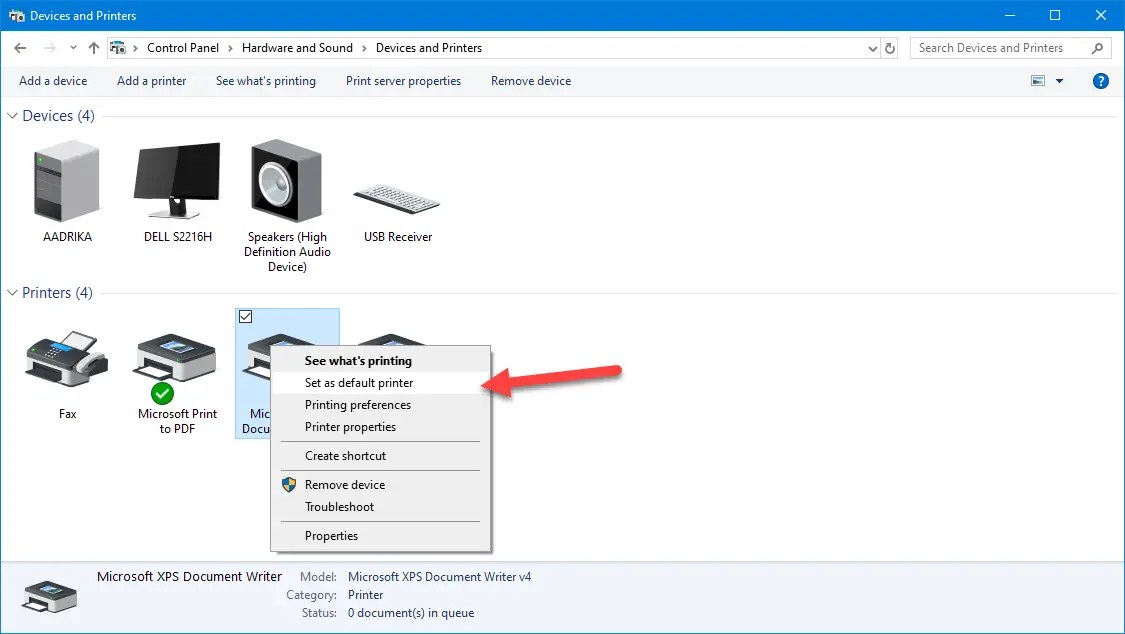1125x634 pixels.
Task: Click the Add a printer button
Action: (151, 81)
